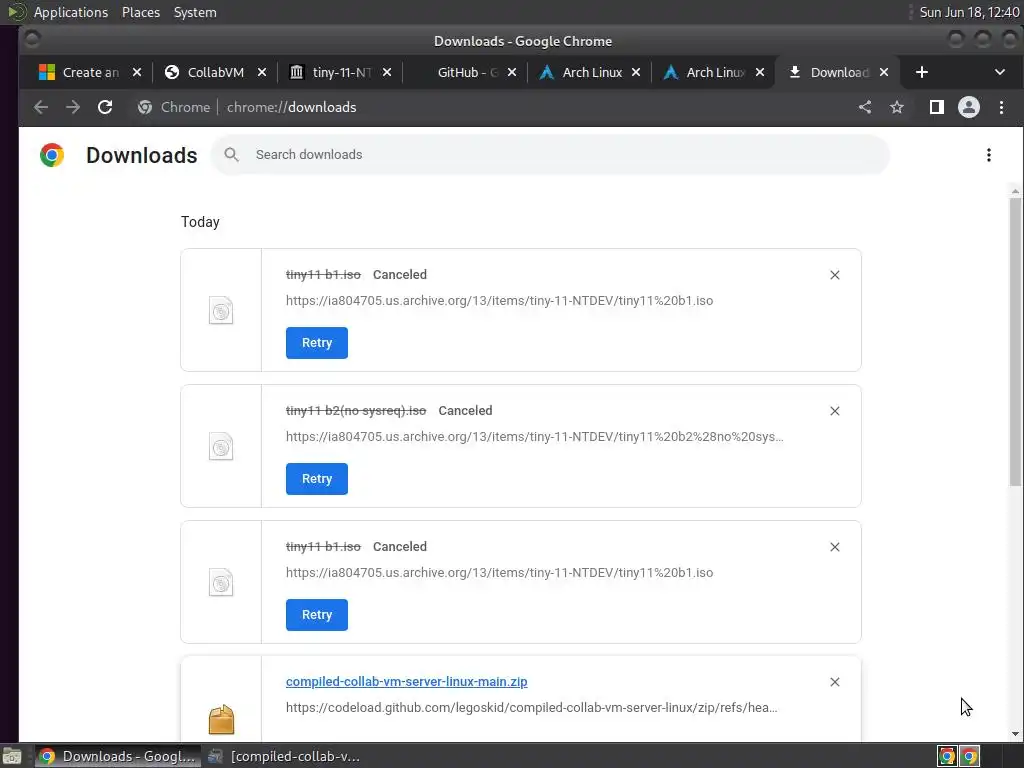Select the compiled-collab-v... taskbar window entry
The image size is (1024, 768).
[x=284, y=756]
